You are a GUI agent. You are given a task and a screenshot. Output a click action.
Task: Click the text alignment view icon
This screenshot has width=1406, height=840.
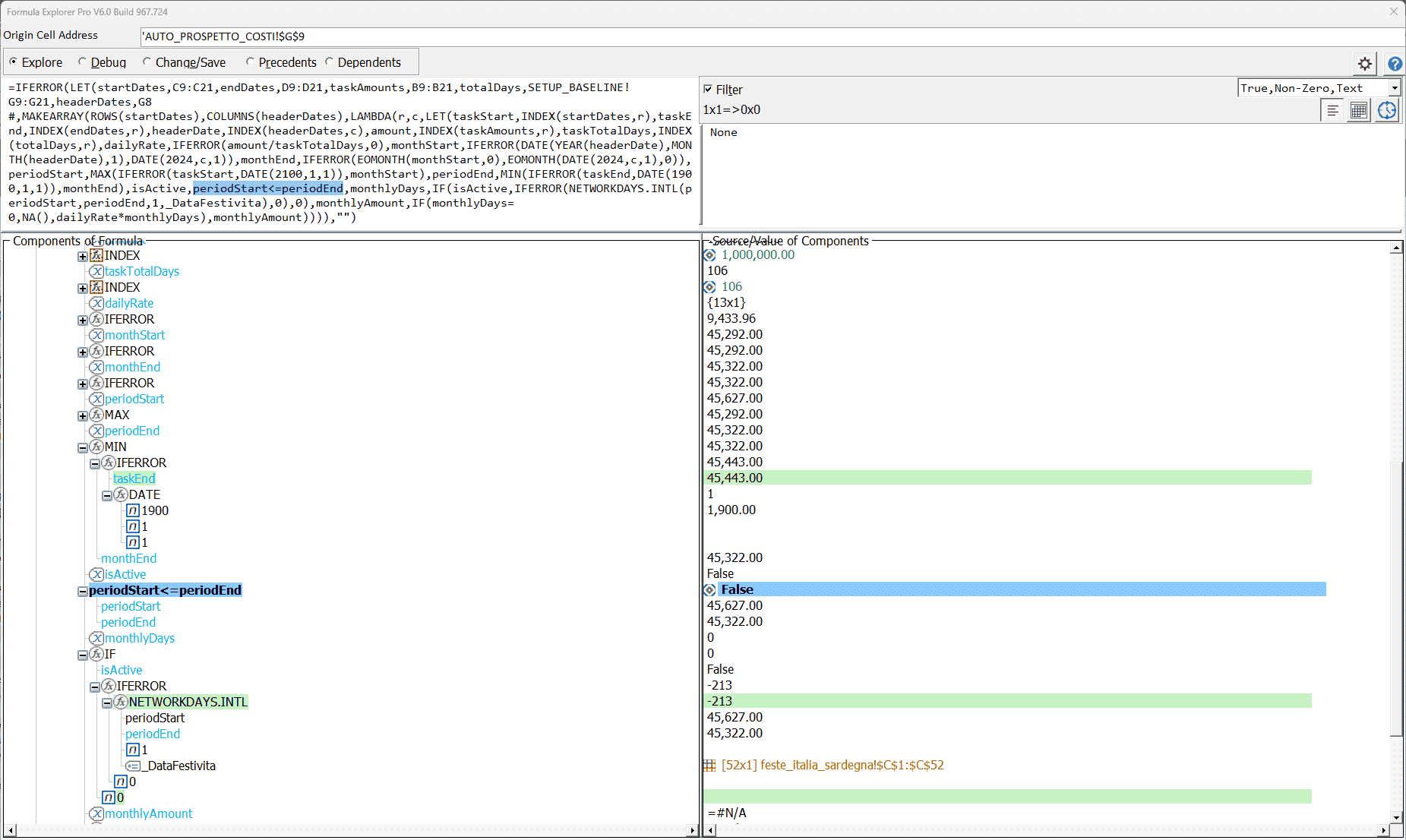click(1332, 111)
